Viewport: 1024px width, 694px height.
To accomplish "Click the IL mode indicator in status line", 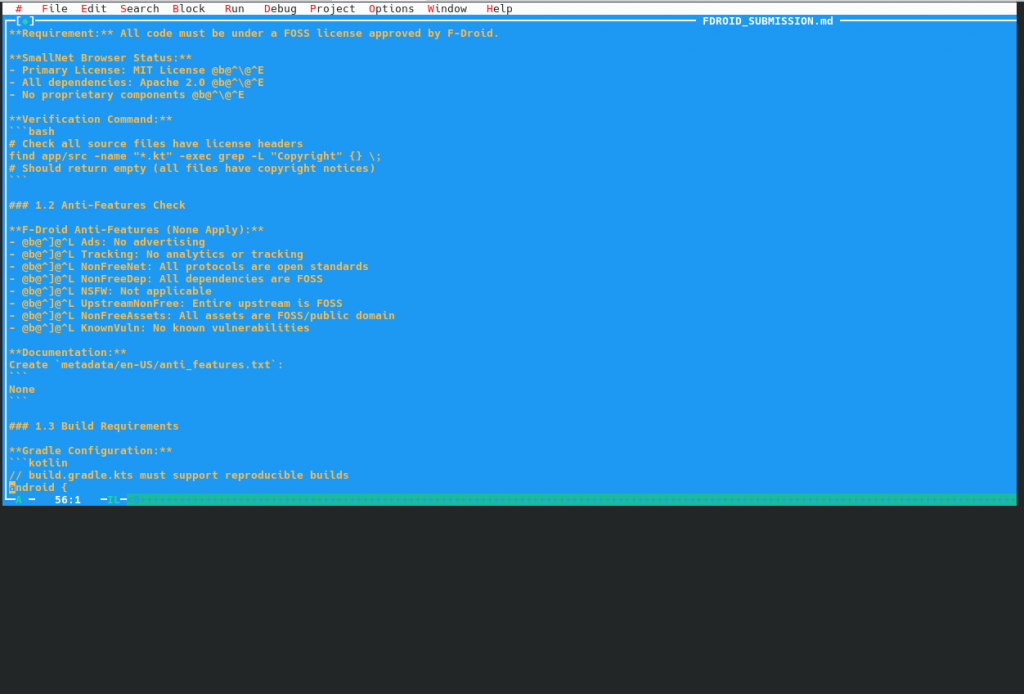I will pos(113,499).
